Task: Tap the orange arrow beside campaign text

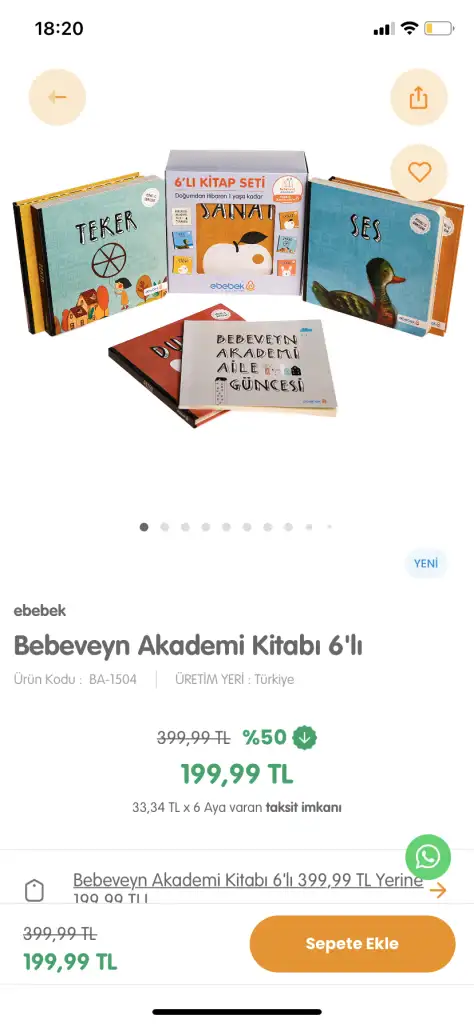Action: tap(438, 889)
